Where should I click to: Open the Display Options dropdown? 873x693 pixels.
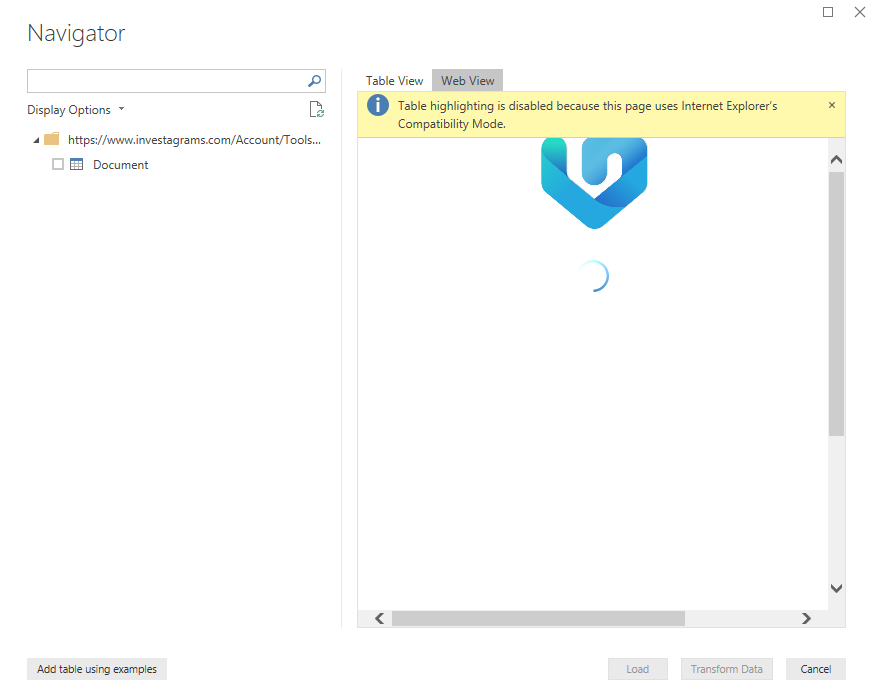76,110
